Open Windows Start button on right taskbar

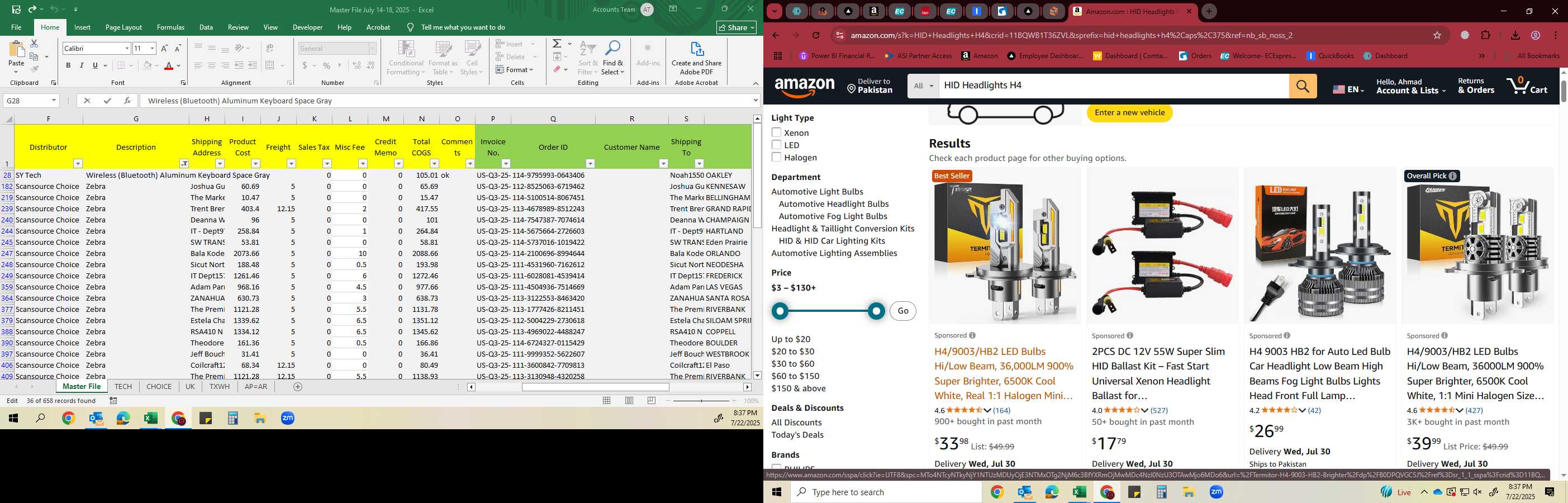click(777, 492)
